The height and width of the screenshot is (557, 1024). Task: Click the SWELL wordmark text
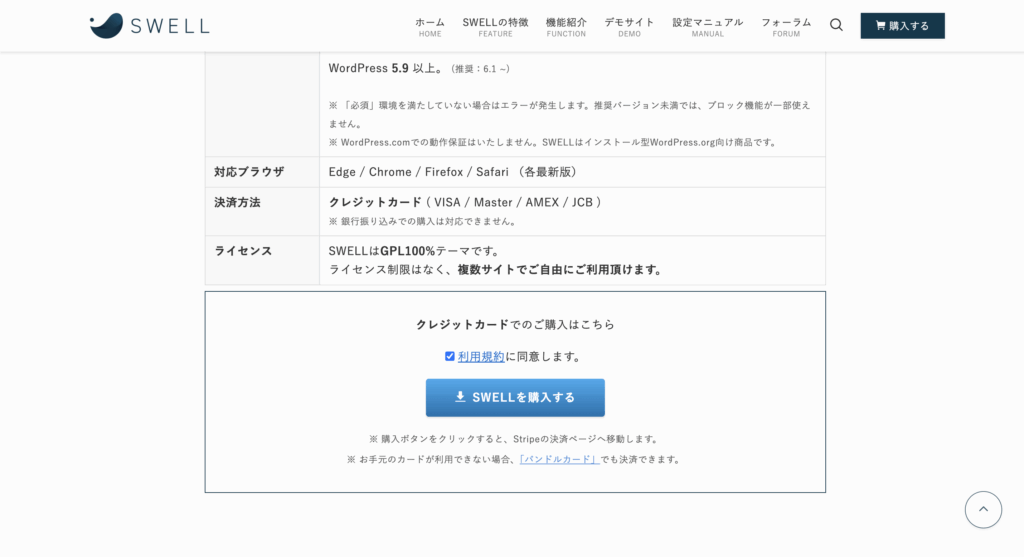[x=168, y=26]
